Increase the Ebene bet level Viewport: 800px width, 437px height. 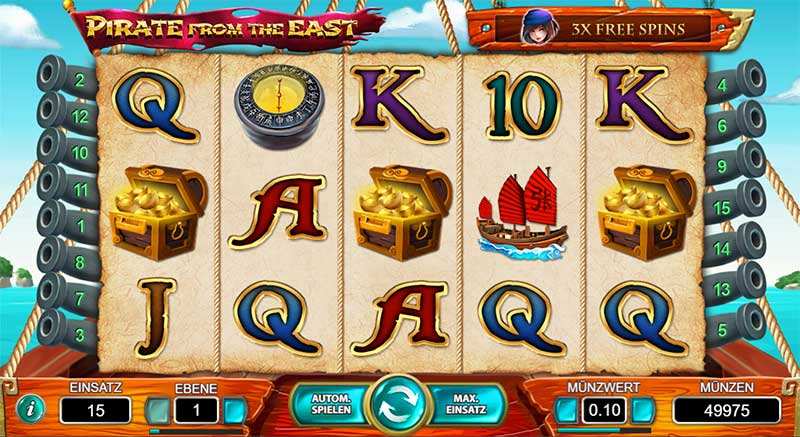click(x=235, y=410)
